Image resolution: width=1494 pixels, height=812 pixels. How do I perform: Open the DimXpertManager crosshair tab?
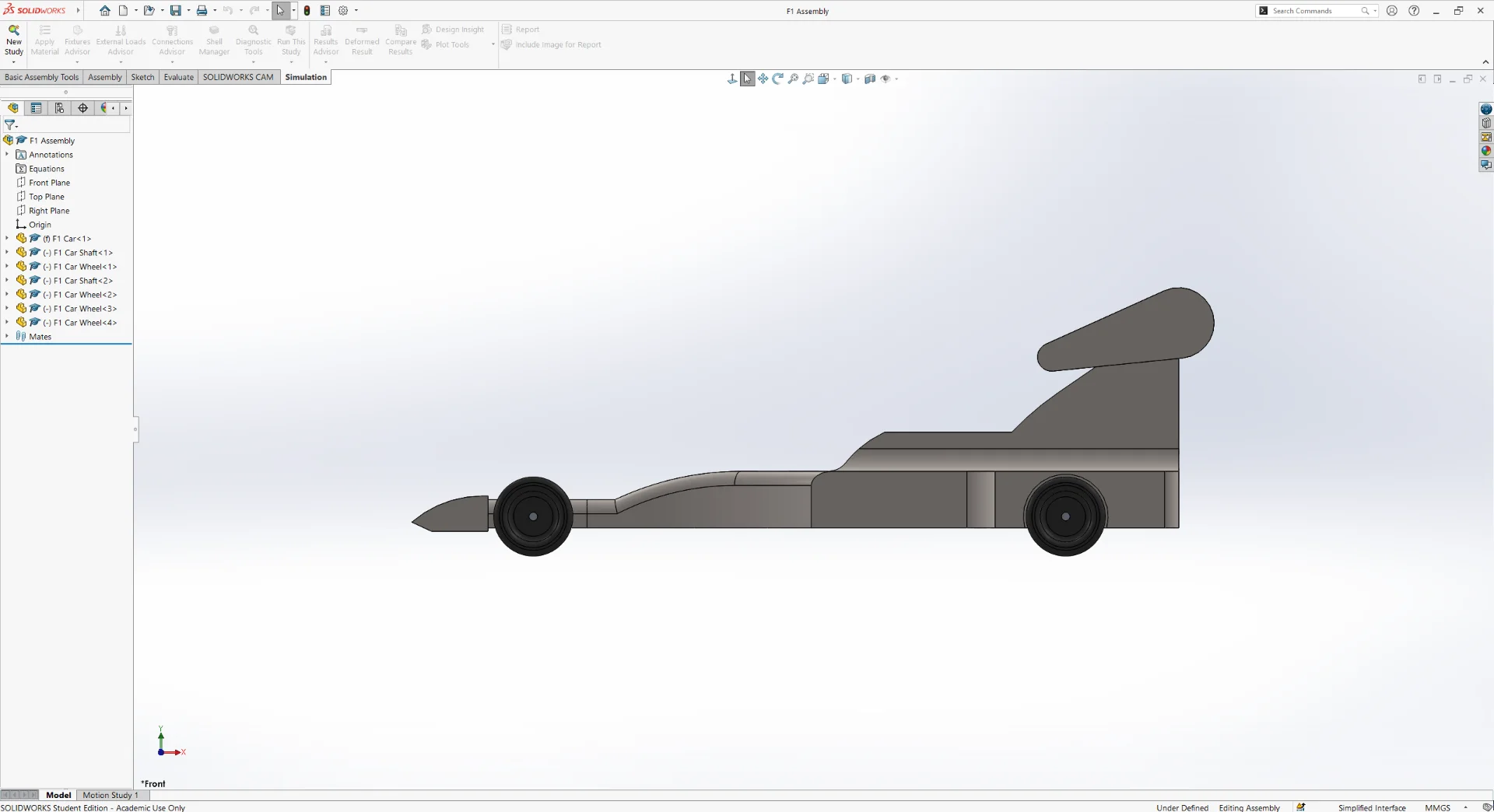pos(82,108)
